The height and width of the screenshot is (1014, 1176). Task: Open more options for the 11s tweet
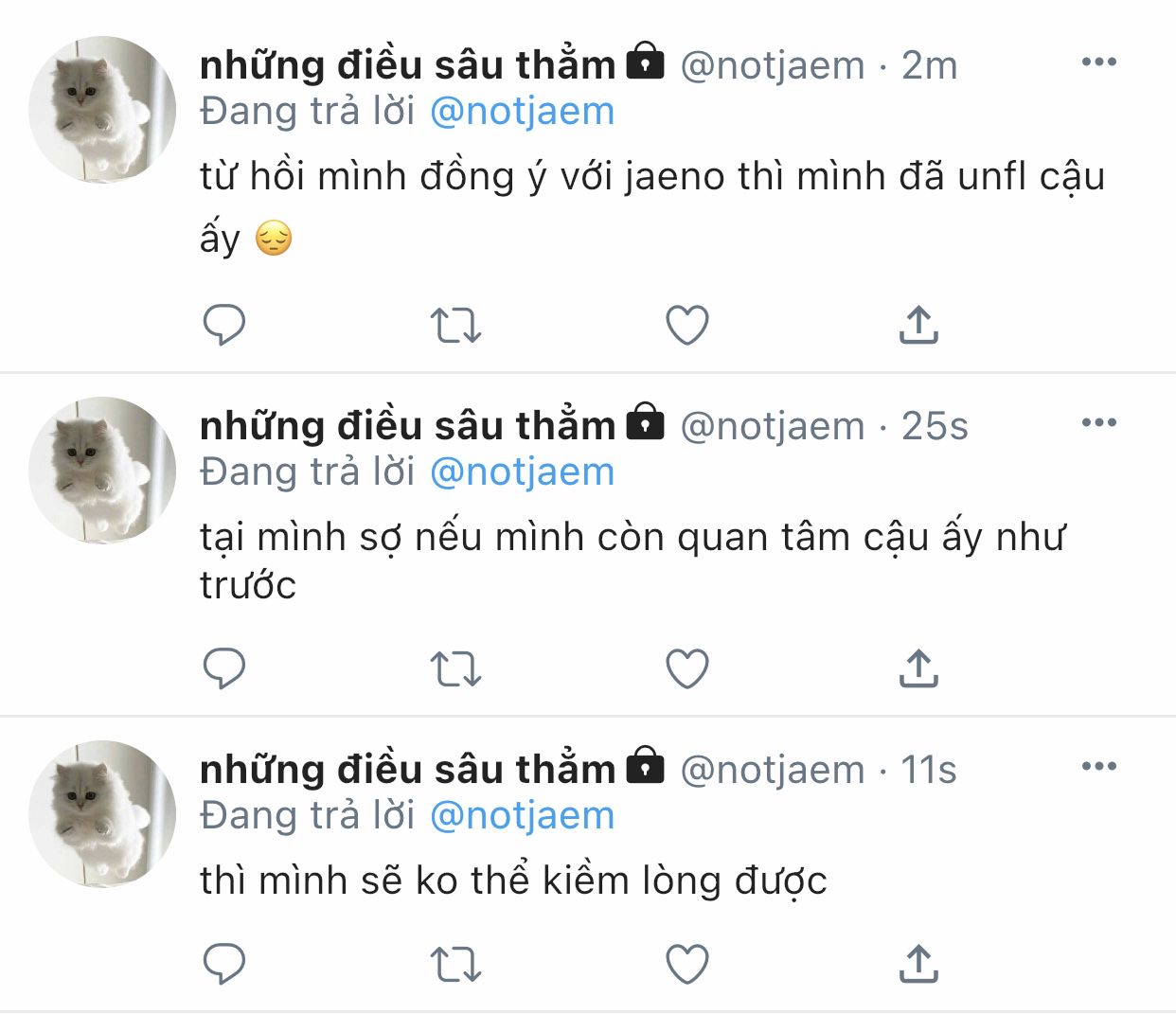[x=1098, y=767]
